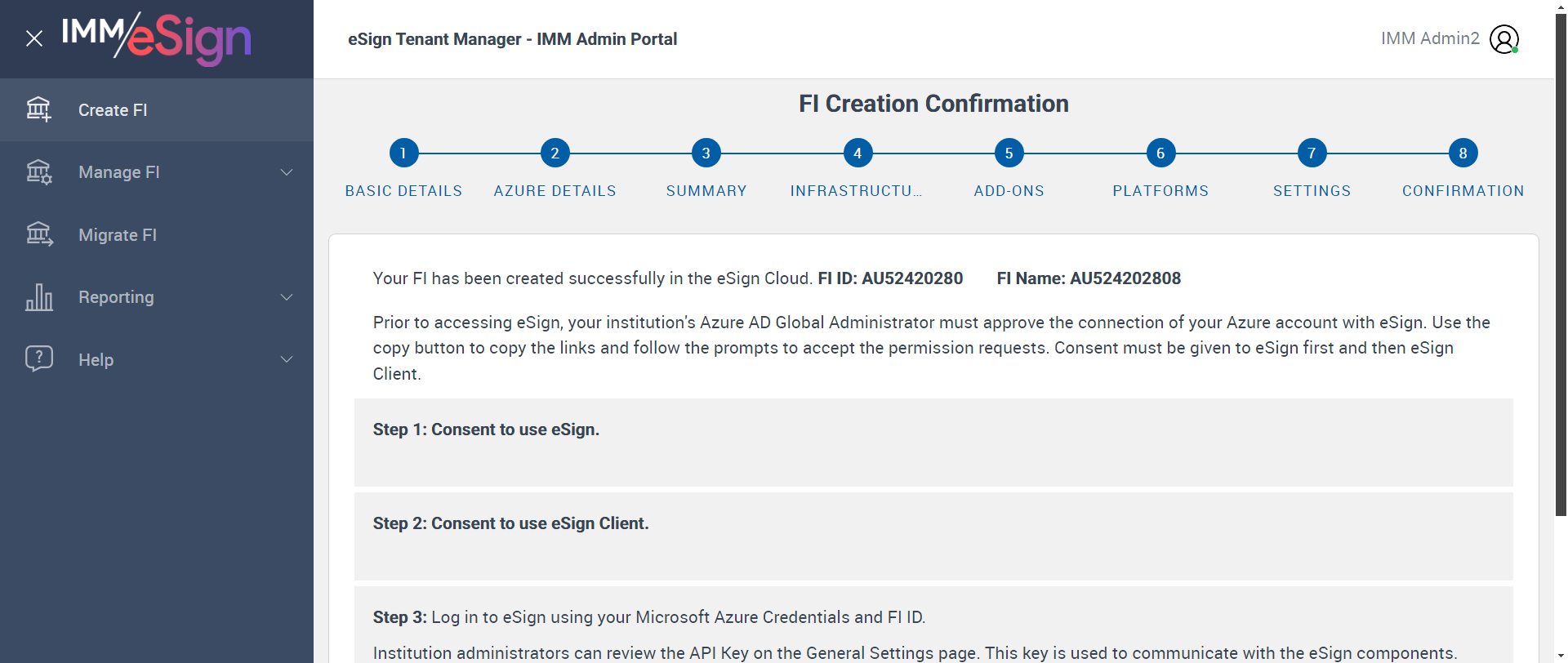Viewport: 1568px width, 663px height.
Task: Expand the Manage FI submenu chevron
Action: [287, 172]
